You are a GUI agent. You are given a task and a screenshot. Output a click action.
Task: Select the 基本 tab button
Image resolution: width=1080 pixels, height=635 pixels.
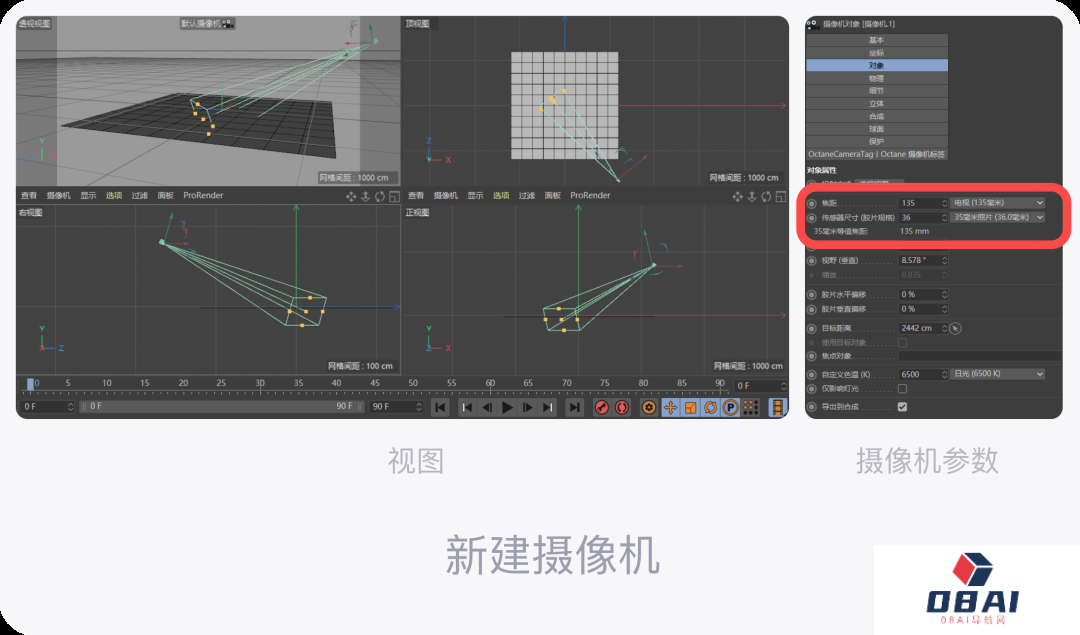876,40
